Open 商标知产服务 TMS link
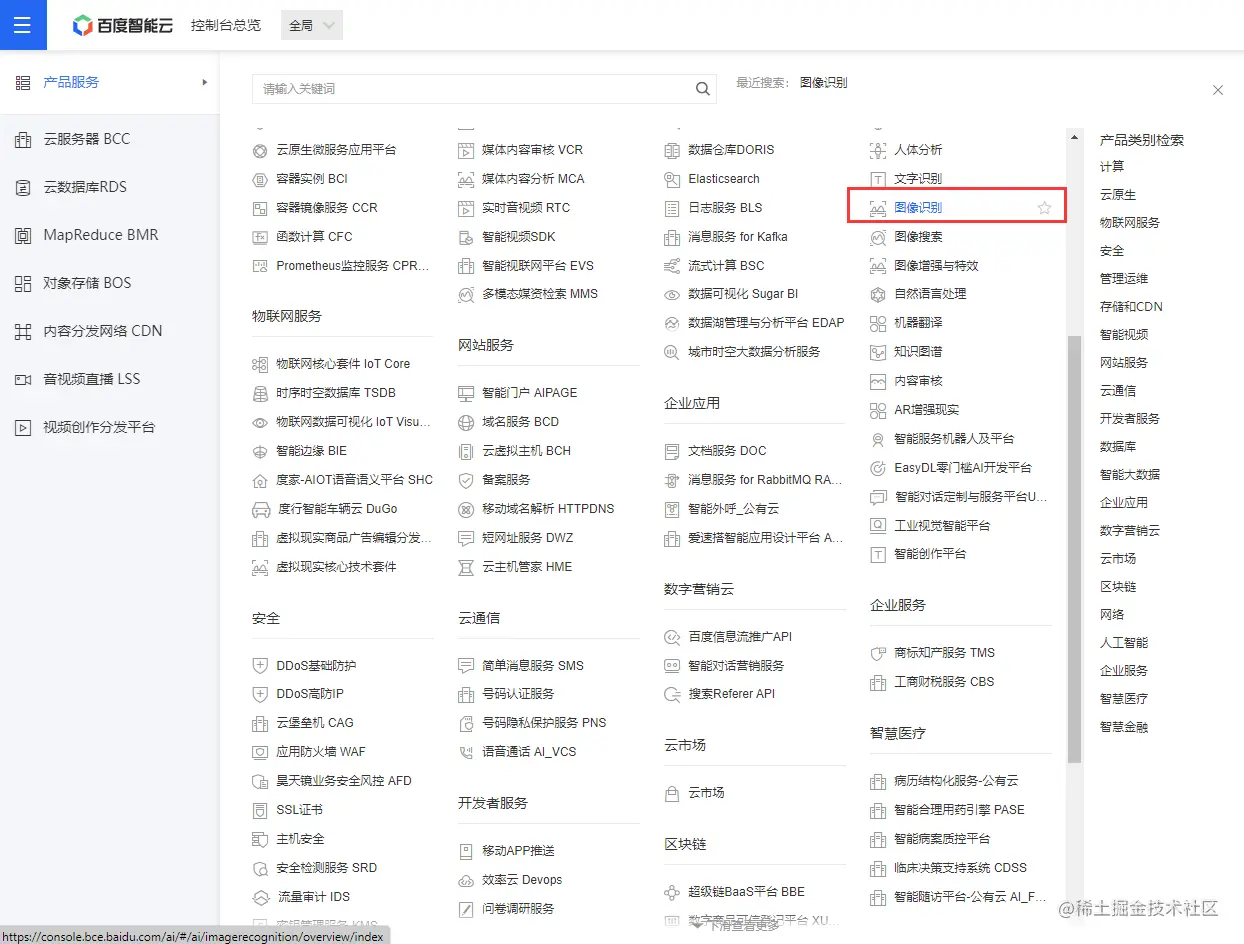The height and width of the screenshot is (944, 1244). click(945, 653)
